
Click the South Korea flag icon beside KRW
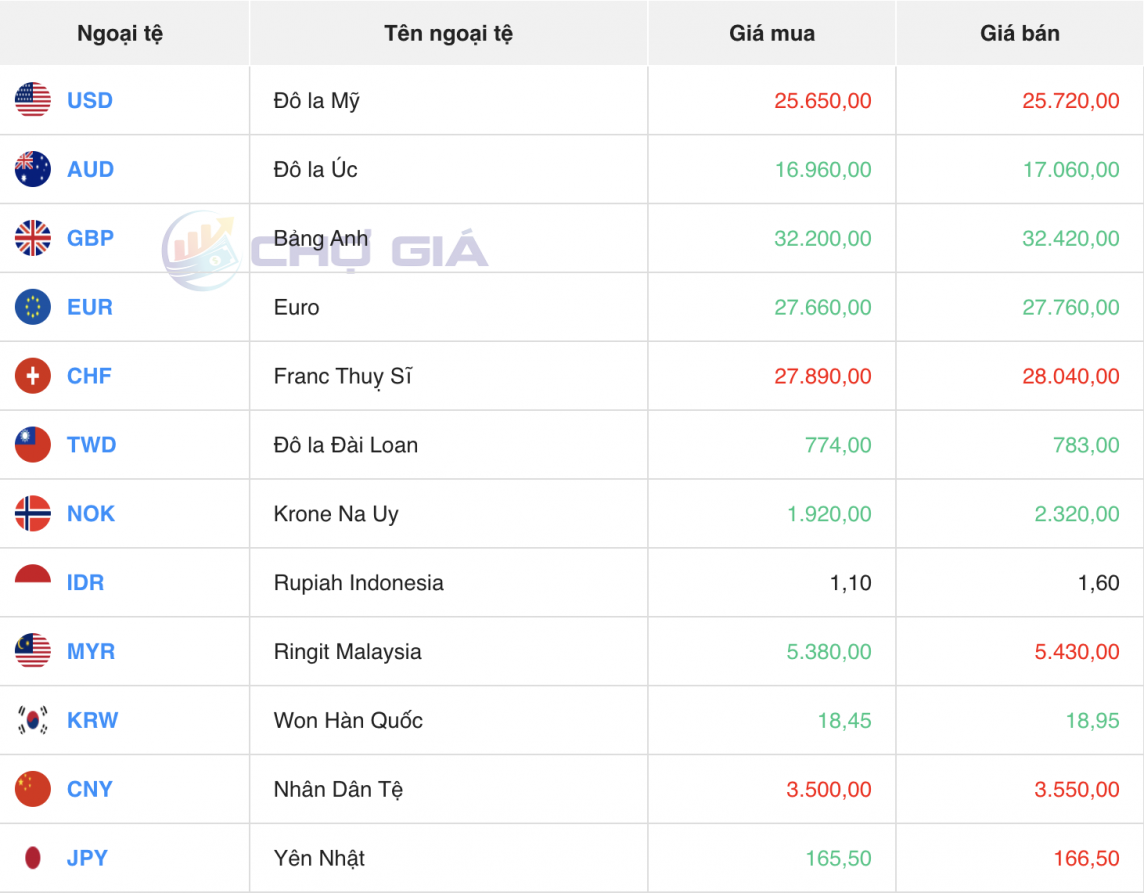click(32, 720)
